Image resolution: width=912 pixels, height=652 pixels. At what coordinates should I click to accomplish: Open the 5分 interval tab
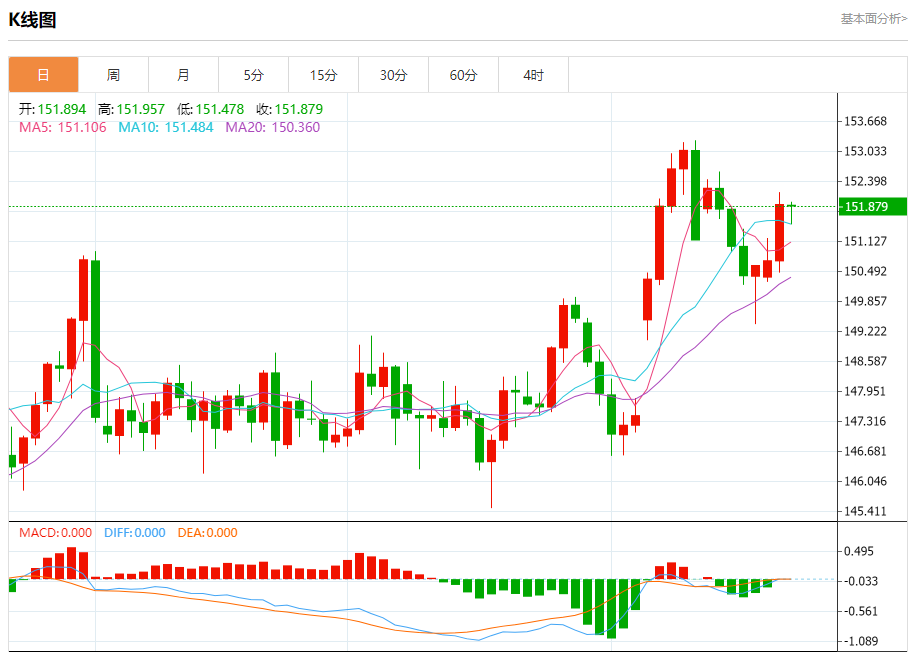253,75
